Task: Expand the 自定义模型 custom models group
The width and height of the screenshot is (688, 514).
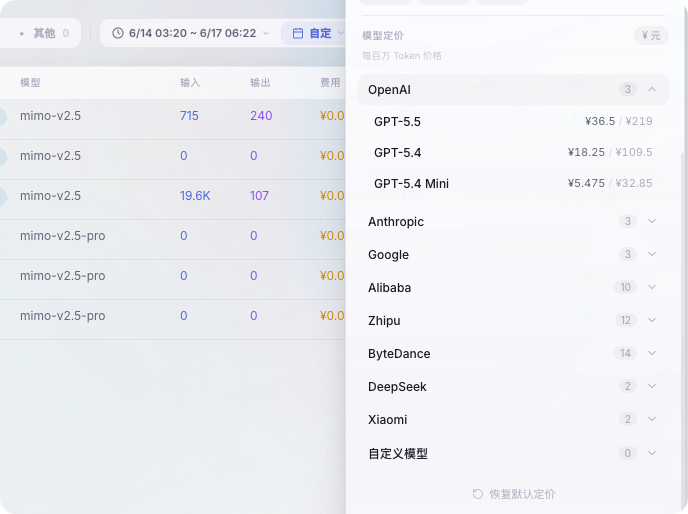Action: coord(513,453)
